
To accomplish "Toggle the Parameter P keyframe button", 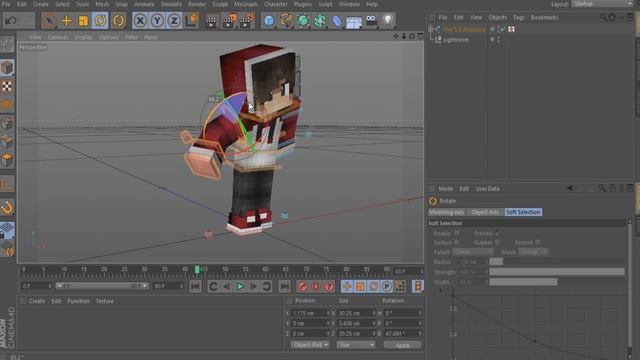I will (x=387, y=286).
